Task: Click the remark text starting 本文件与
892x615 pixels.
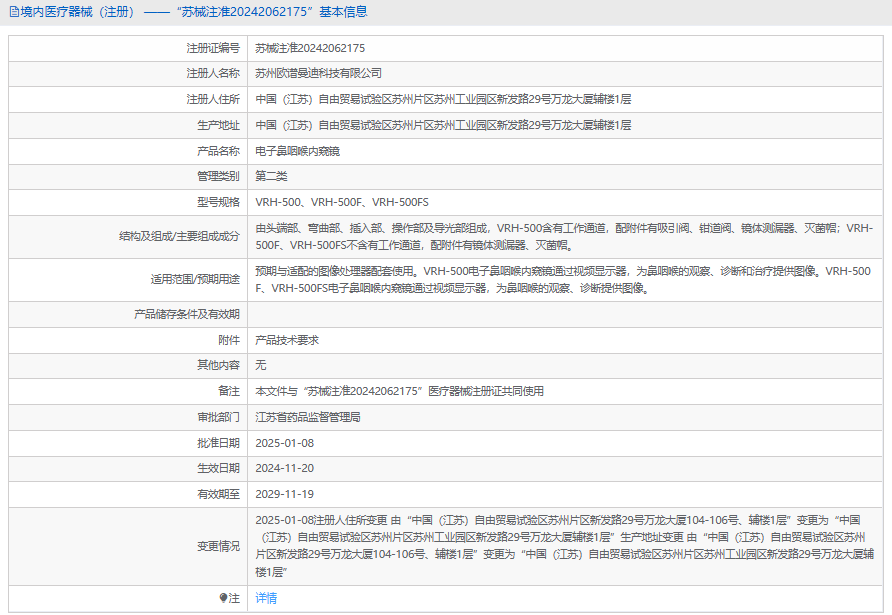Action: point(399,391)
